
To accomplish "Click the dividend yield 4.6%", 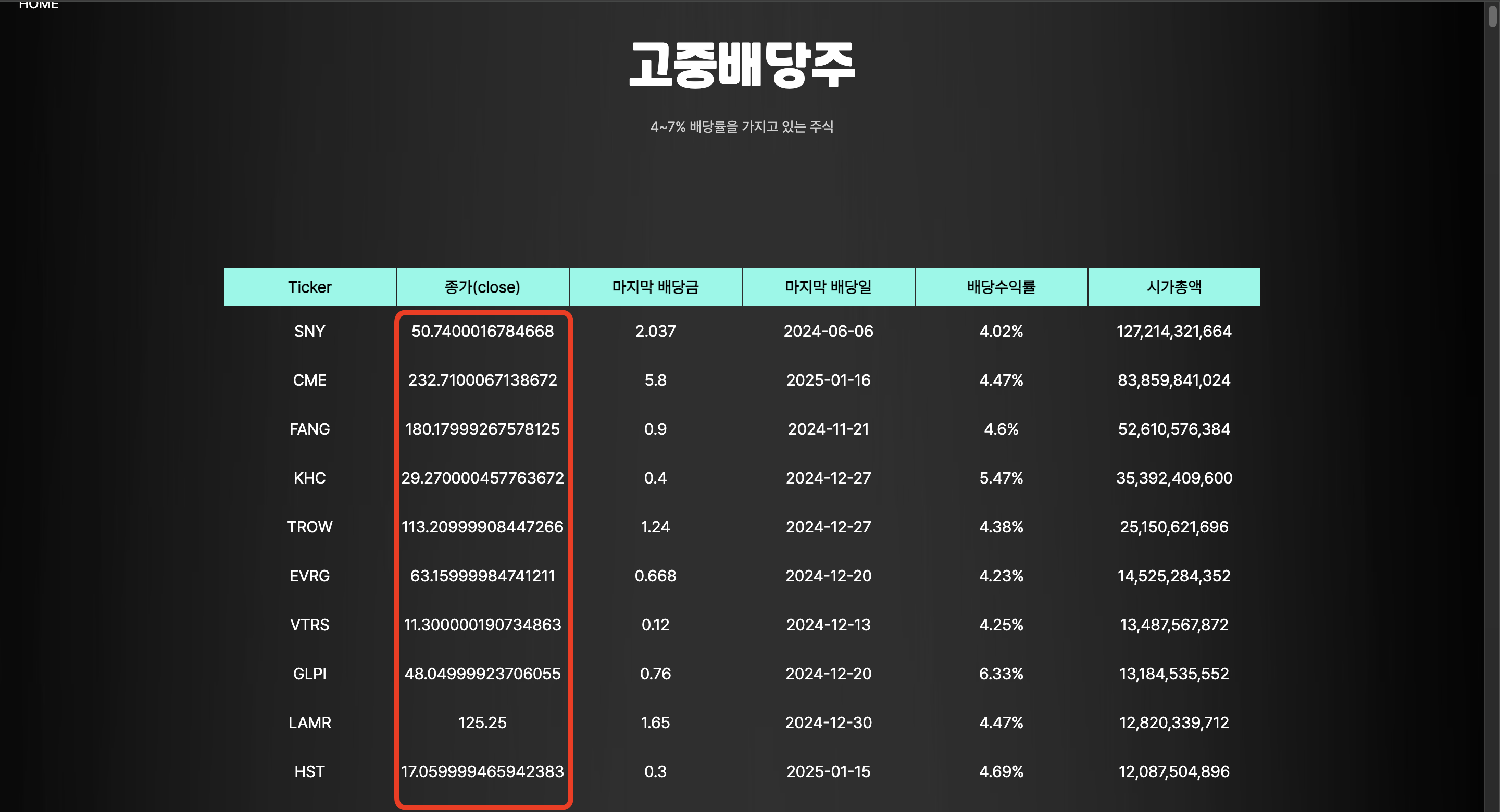I will coord(1002,429).
